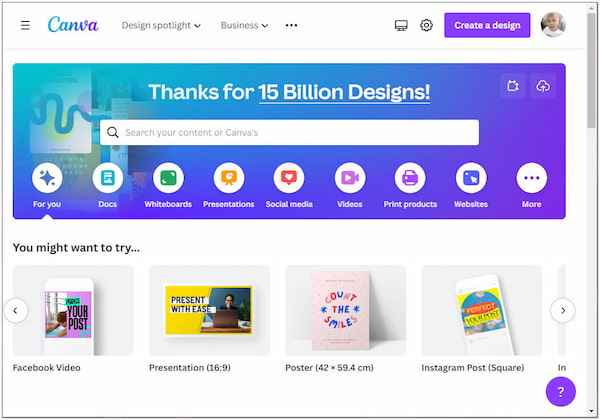Screen dimensions: 600x420
Task: Expand the Design spotlight dropdown
Action: pyautogui.click(x=161, y=25)
